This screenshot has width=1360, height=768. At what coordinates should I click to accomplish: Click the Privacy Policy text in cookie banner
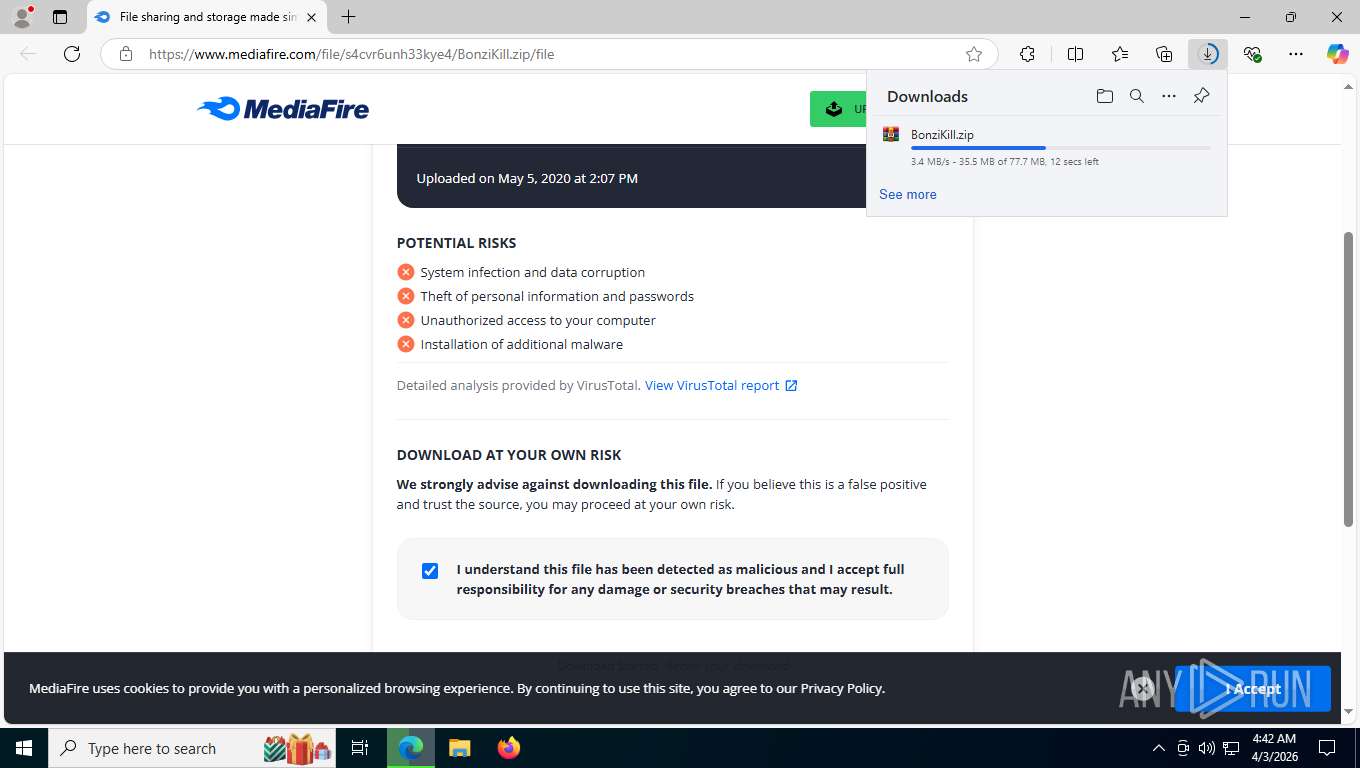pos(841,688)
